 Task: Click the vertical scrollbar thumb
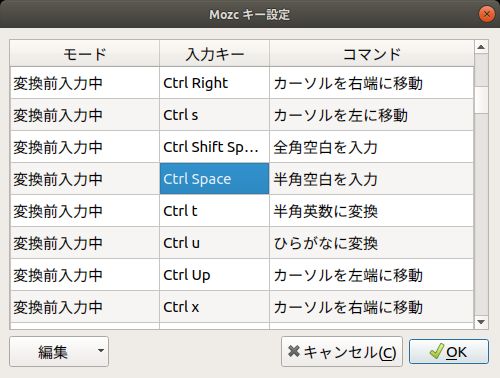click(481, 100)
